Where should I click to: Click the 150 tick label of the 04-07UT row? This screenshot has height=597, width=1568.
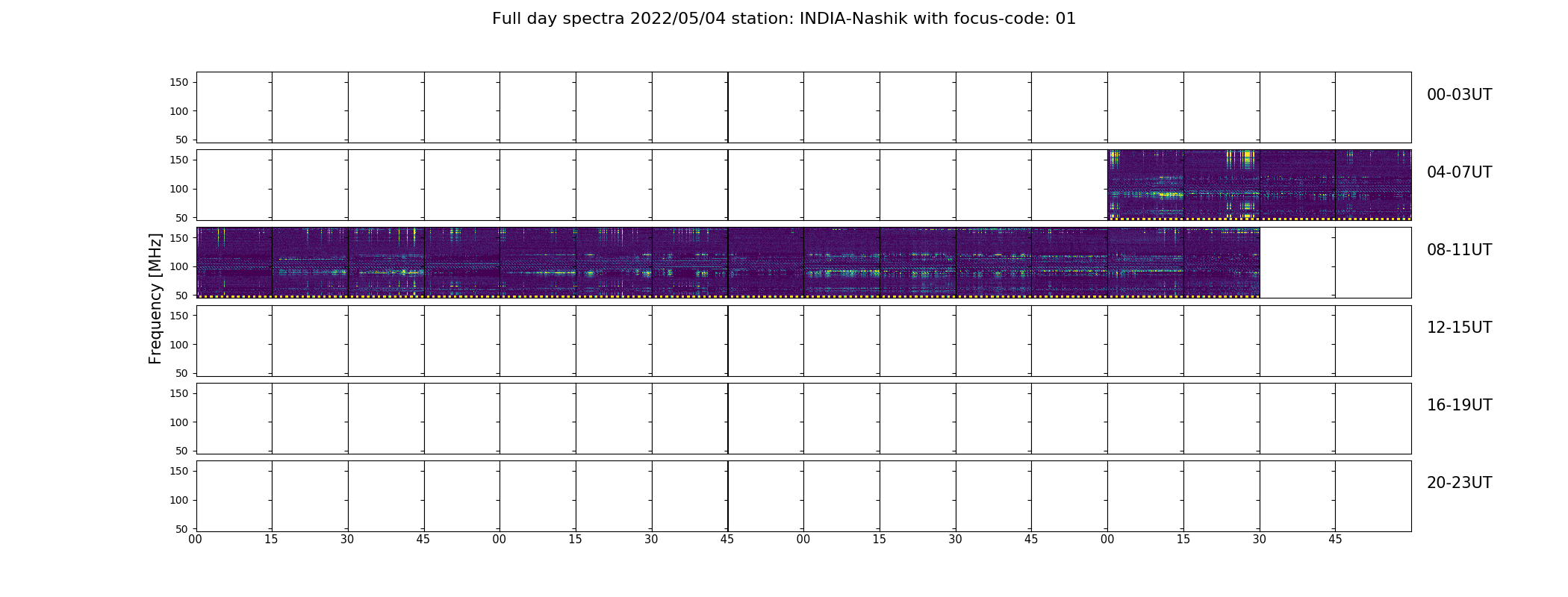click(179, 160)
